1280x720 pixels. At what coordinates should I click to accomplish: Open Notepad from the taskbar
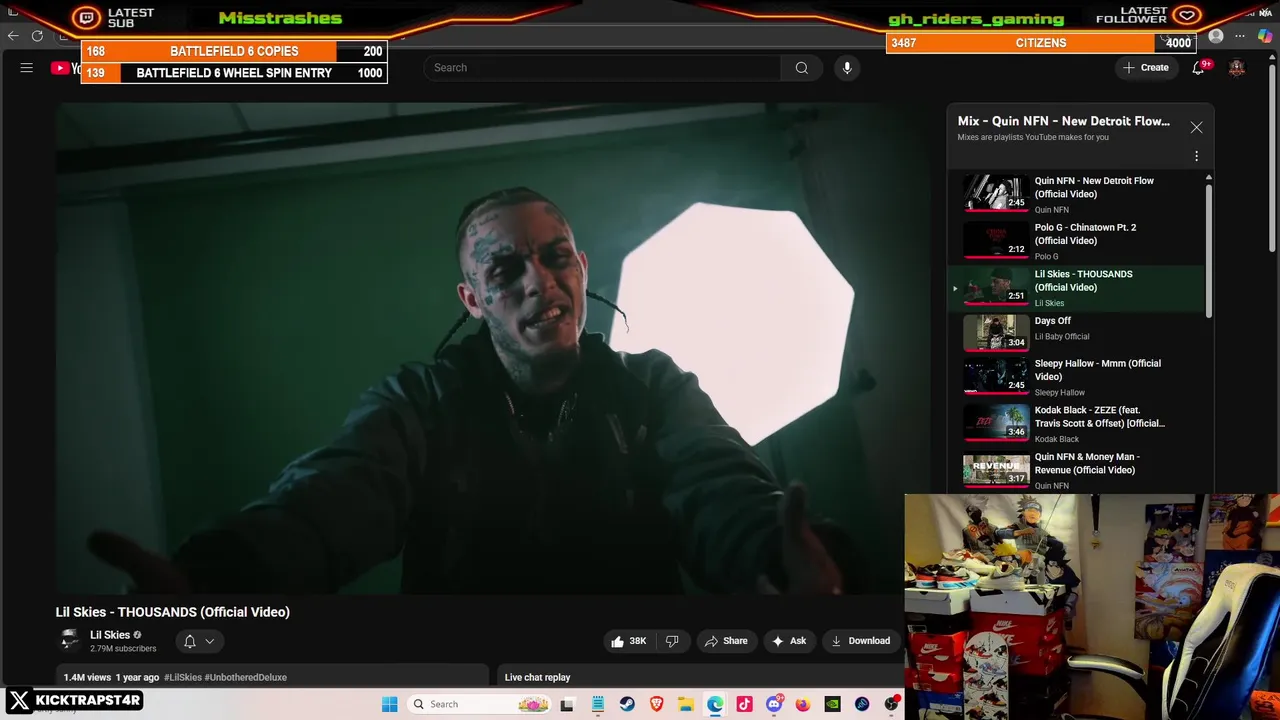(x=597, y=704)
